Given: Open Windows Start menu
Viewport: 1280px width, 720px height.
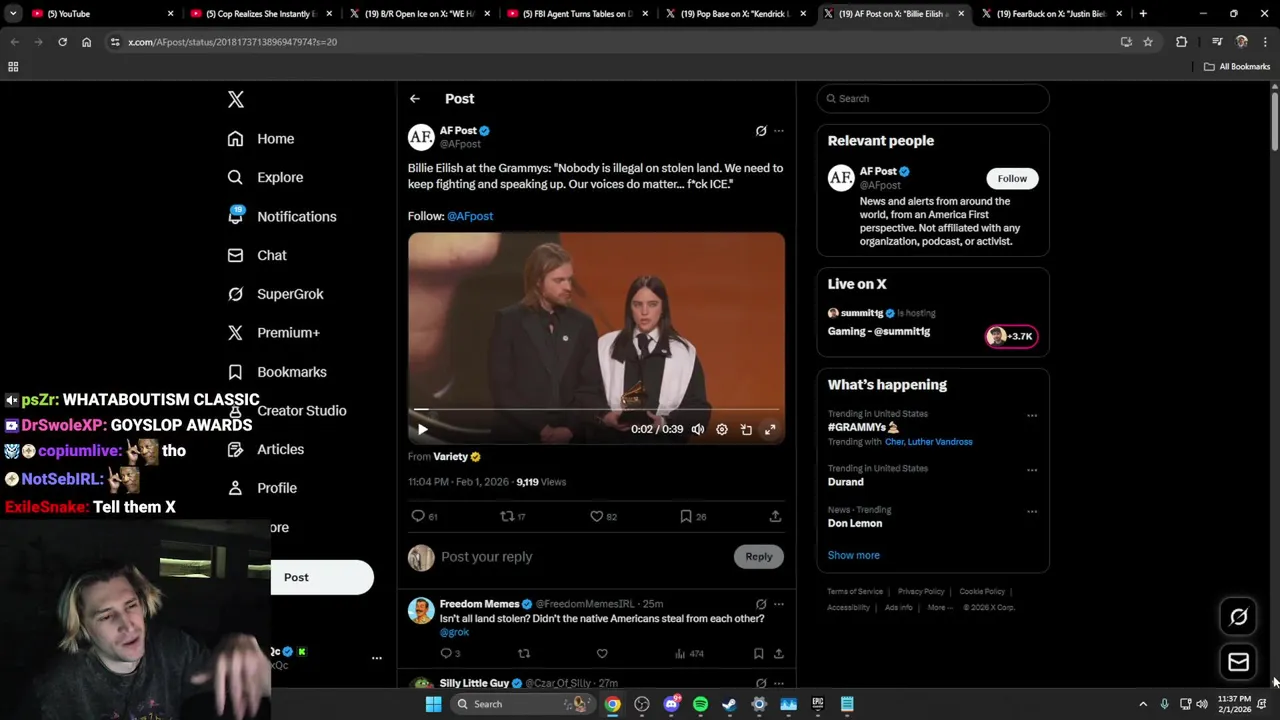Looking at the screenshot, I should coord(433,704).
